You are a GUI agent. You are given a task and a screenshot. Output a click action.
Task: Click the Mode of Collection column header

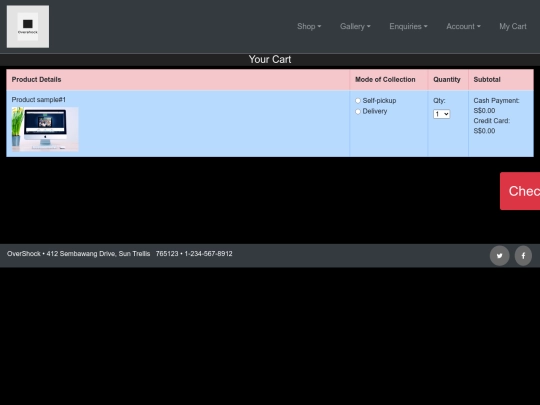coord(388,80)
